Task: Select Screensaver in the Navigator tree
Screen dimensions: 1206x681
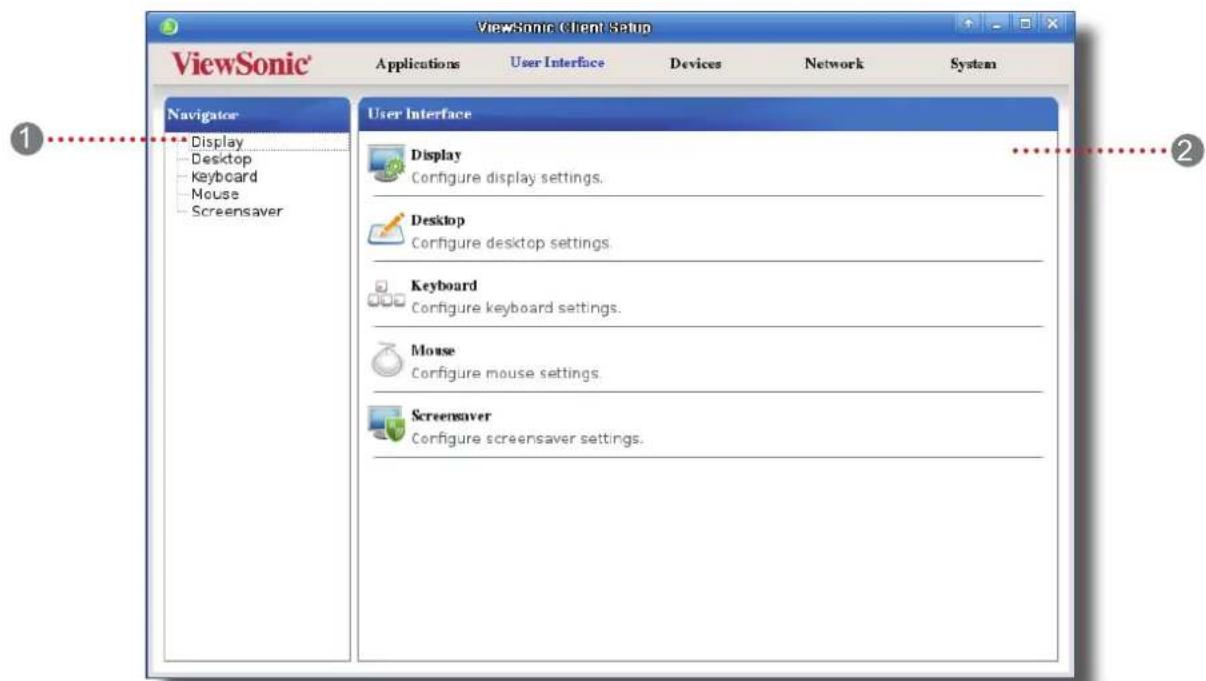Action: pyautogui.click(x=236, y=212)
